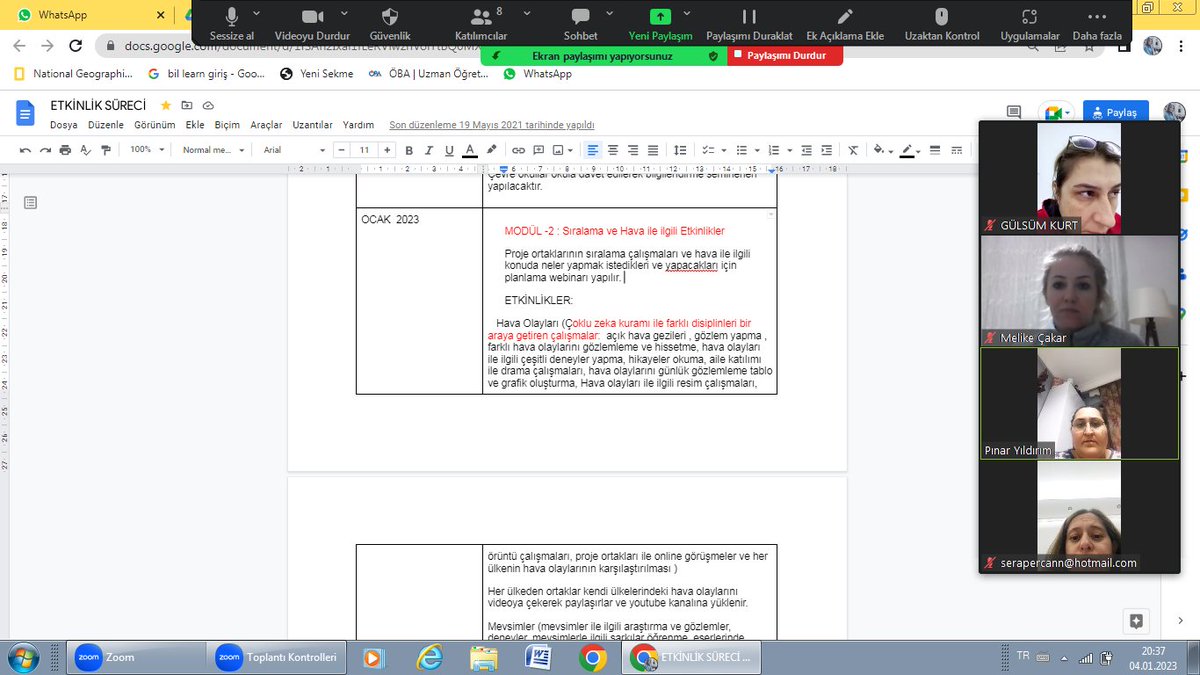The width and height of the screenshot is (1200, 675).
Task: Close the WhatsApp browser tab
Action: (x=161, y=15)
